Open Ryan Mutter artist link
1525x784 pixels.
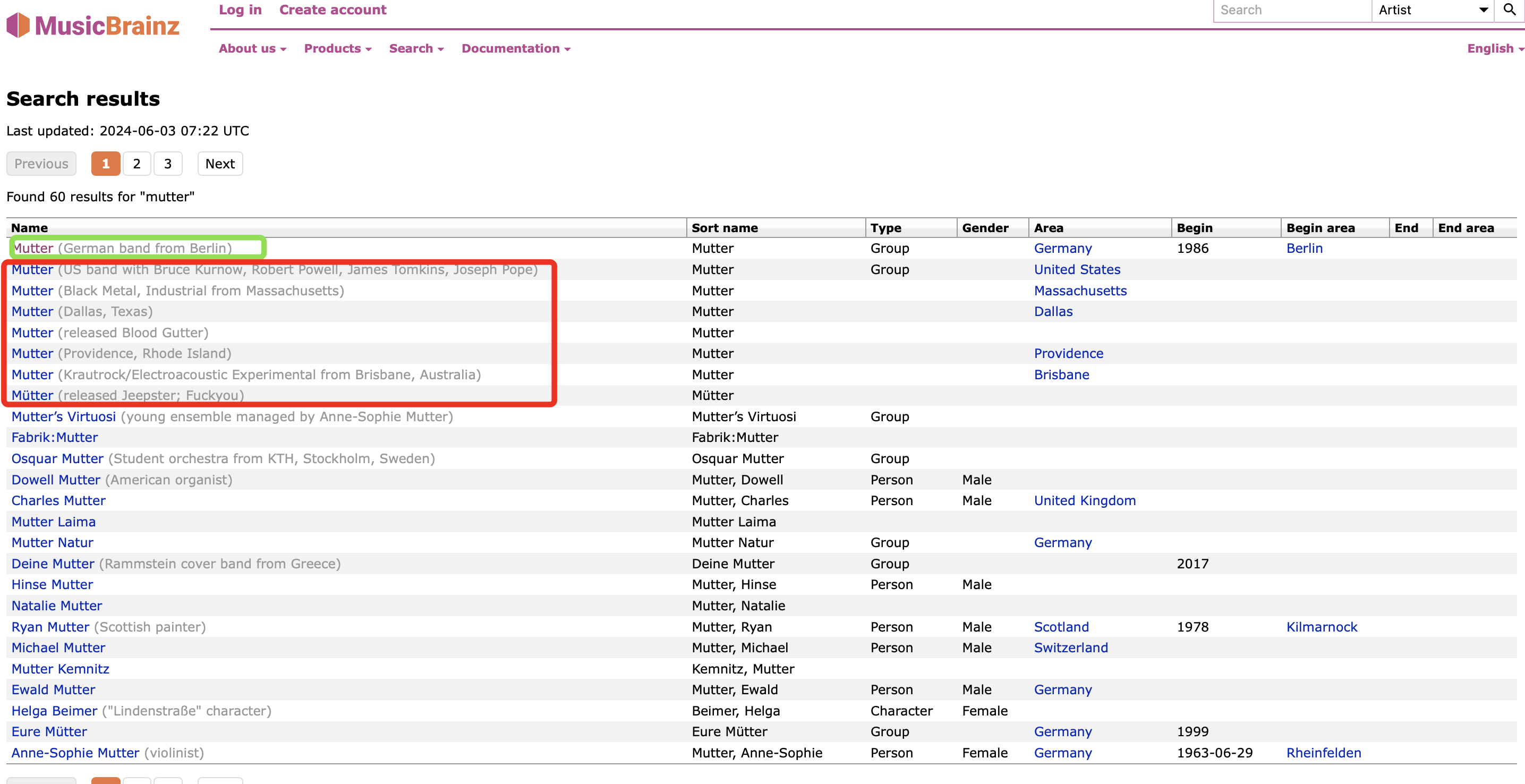click(x=50, y=628)
